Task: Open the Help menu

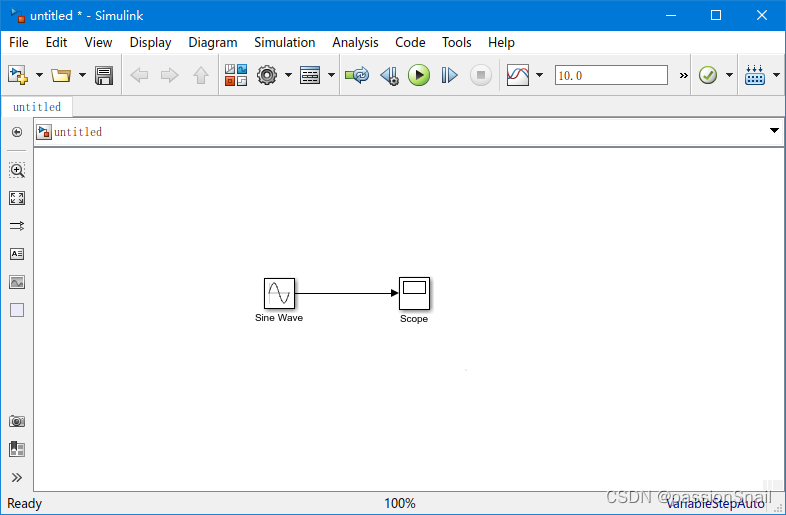Action: point(501,43)
